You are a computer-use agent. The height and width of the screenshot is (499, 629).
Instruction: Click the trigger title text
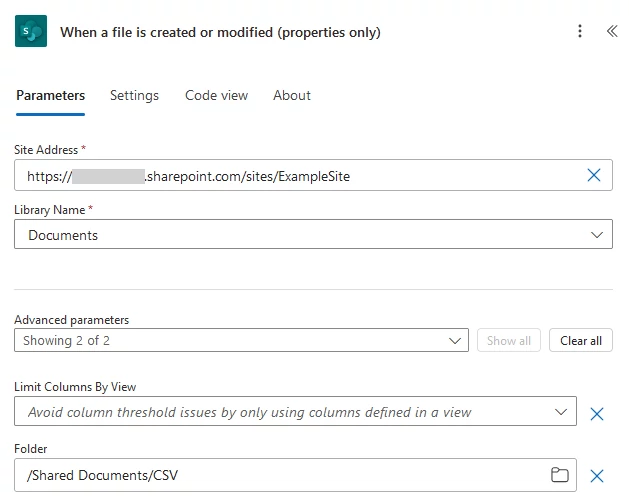pos(220,32)
